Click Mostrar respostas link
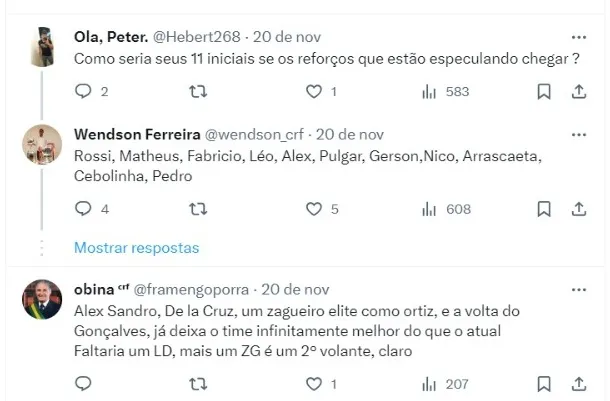The width and height of the screenshot is (610, 401). click(136, 247)
